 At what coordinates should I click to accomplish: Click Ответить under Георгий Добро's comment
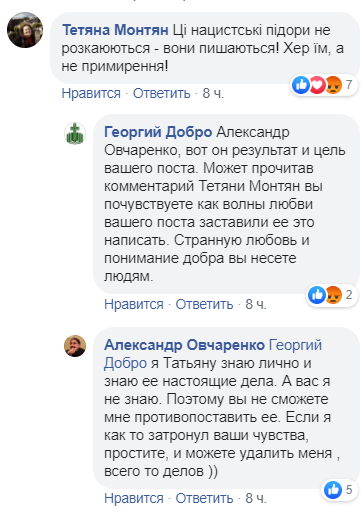click(x=204, y=304)
